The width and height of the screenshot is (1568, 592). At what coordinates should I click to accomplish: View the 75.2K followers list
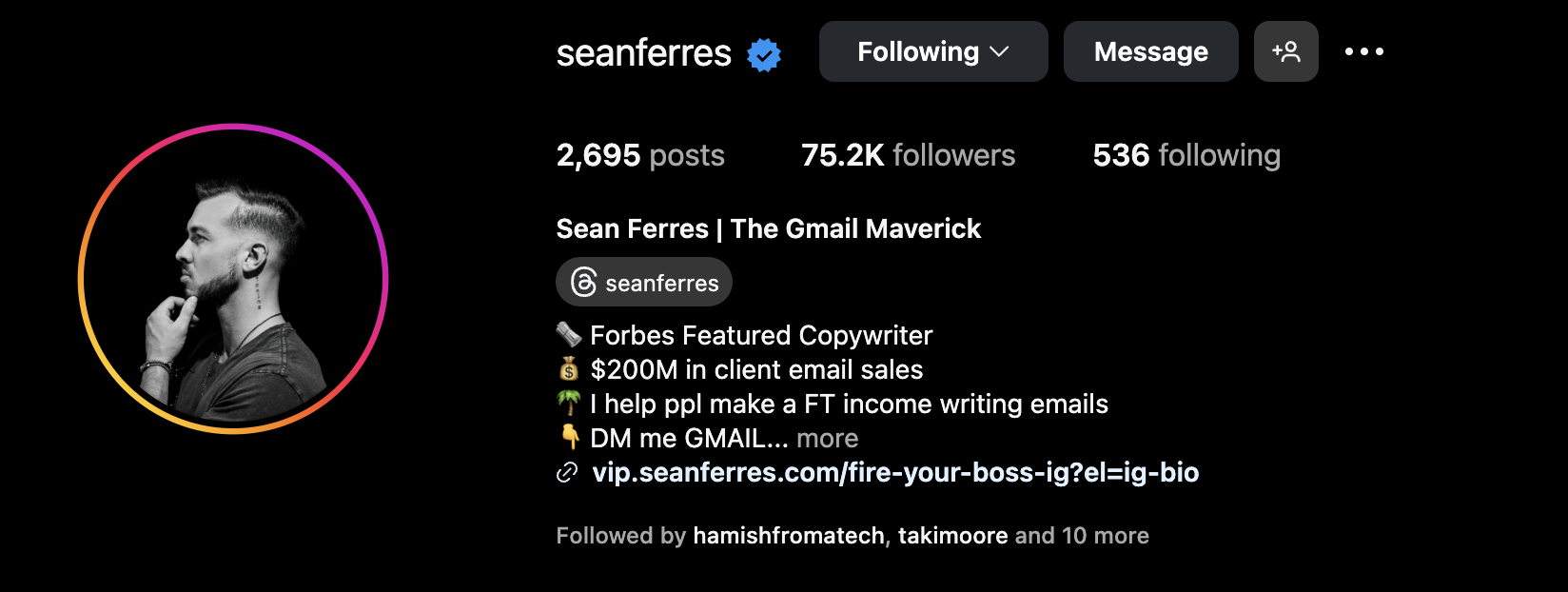[908, 155]
